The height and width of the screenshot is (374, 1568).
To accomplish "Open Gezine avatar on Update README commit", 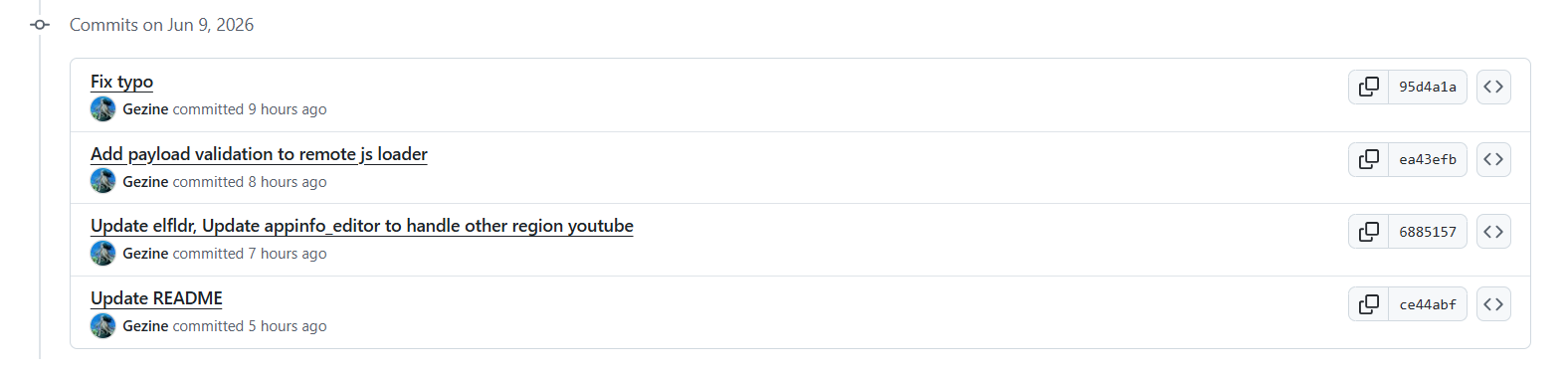I will 102,326.
